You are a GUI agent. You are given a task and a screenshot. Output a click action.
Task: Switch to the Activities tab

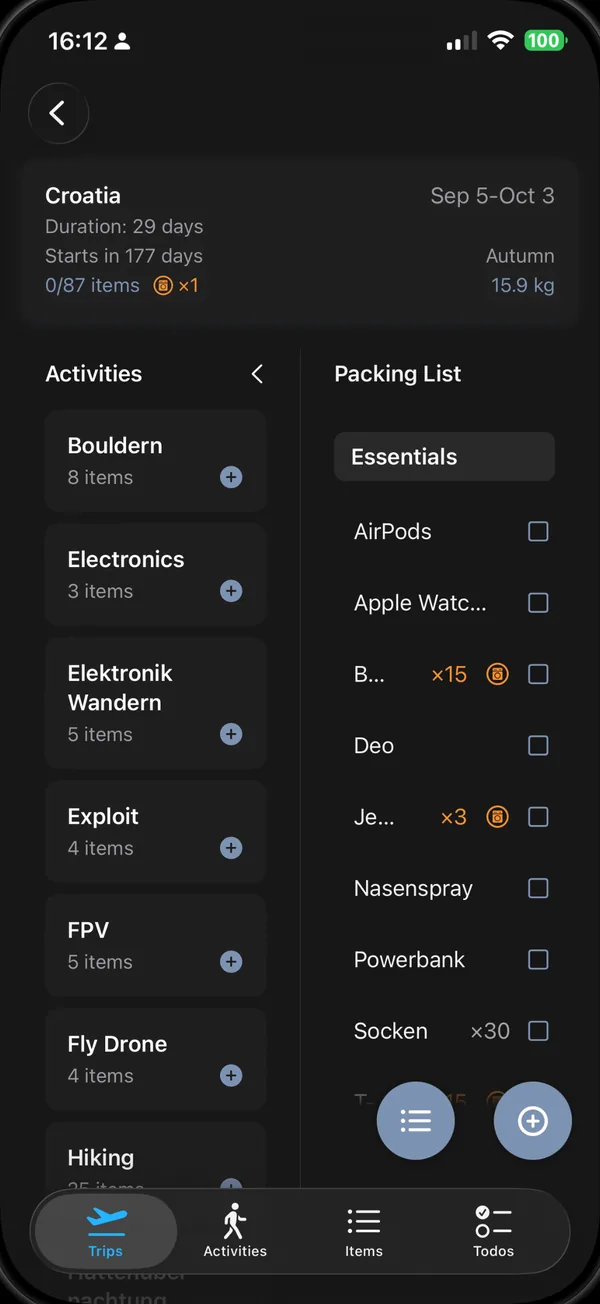pos(235,1231)
